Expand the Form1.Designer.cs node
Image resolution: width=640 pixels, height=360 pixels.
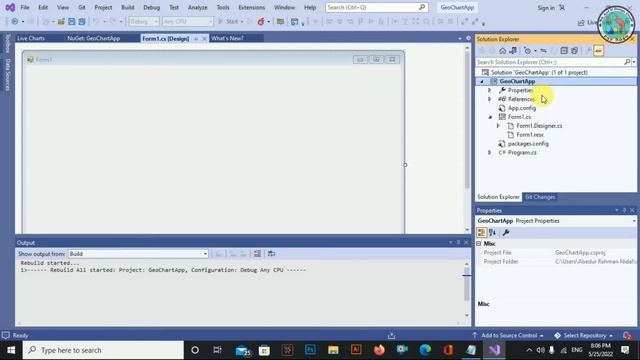pyautogui.click(x=498, y=126)
